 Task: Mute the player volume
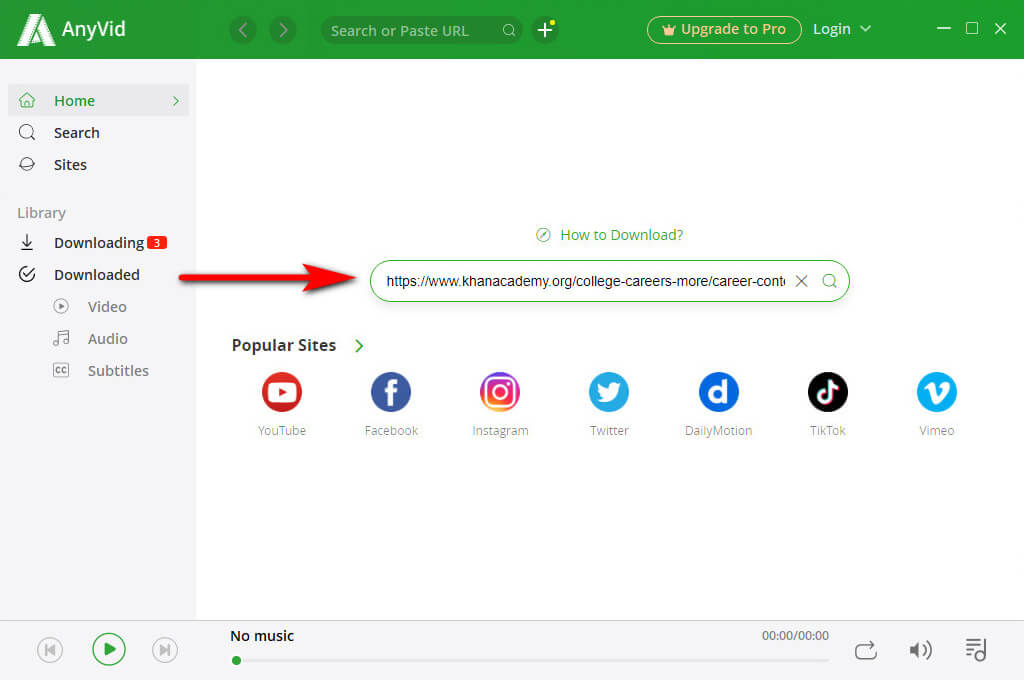coord(920,650)
